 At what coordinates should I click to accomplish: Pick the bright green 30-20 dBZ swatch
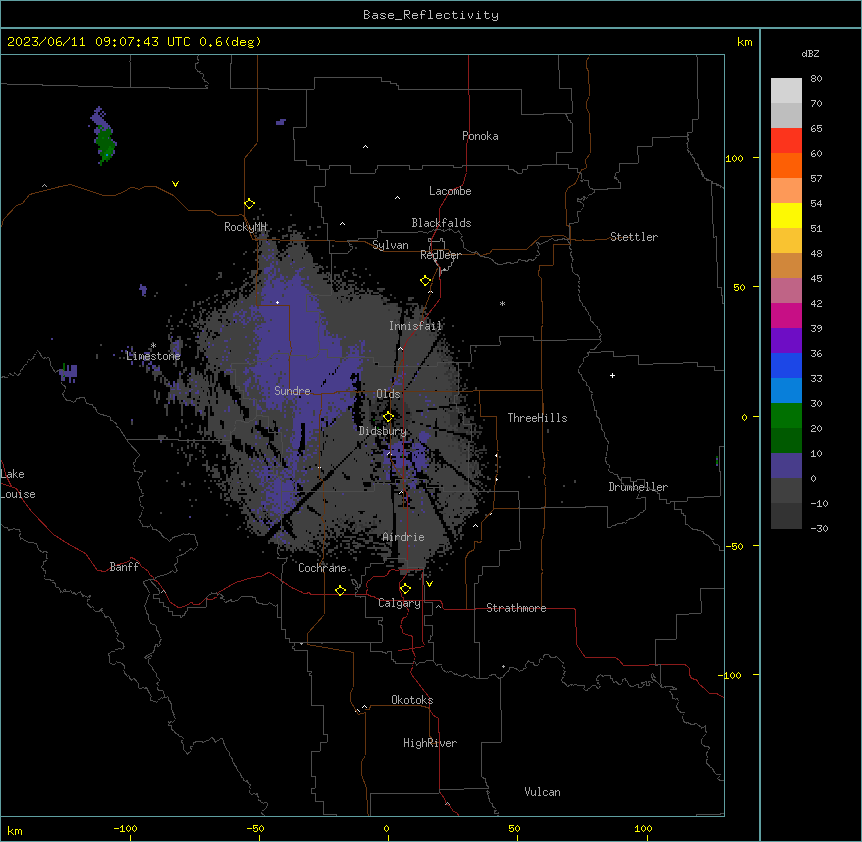pos(786,416)
